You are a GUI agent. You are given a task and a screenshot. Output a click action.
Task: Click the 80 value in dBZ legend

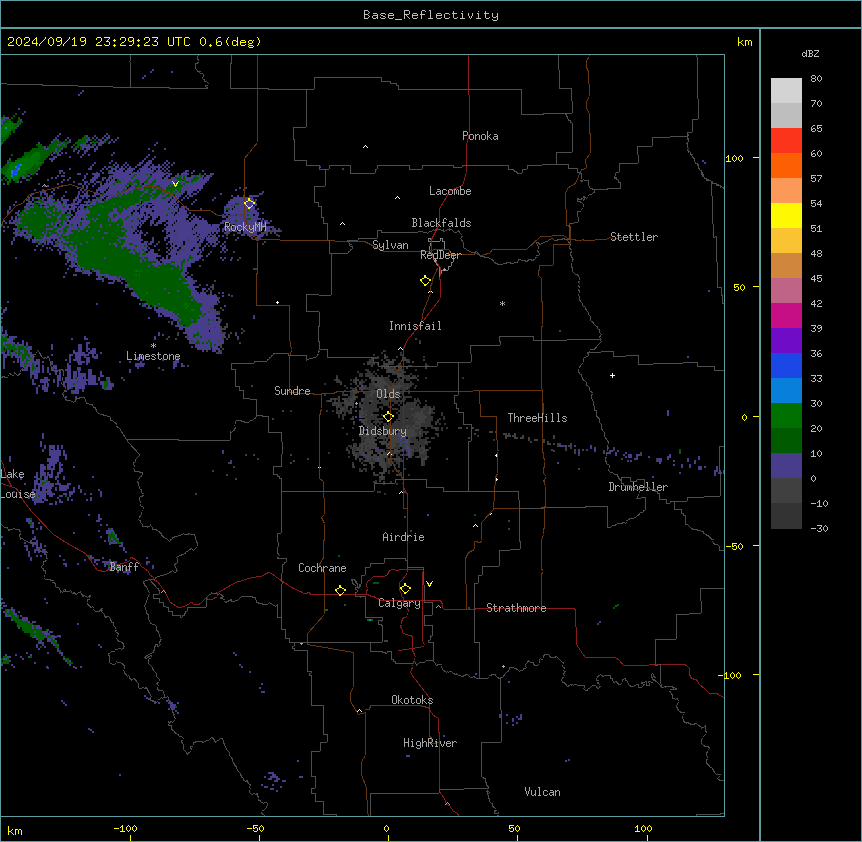[816, 79]
